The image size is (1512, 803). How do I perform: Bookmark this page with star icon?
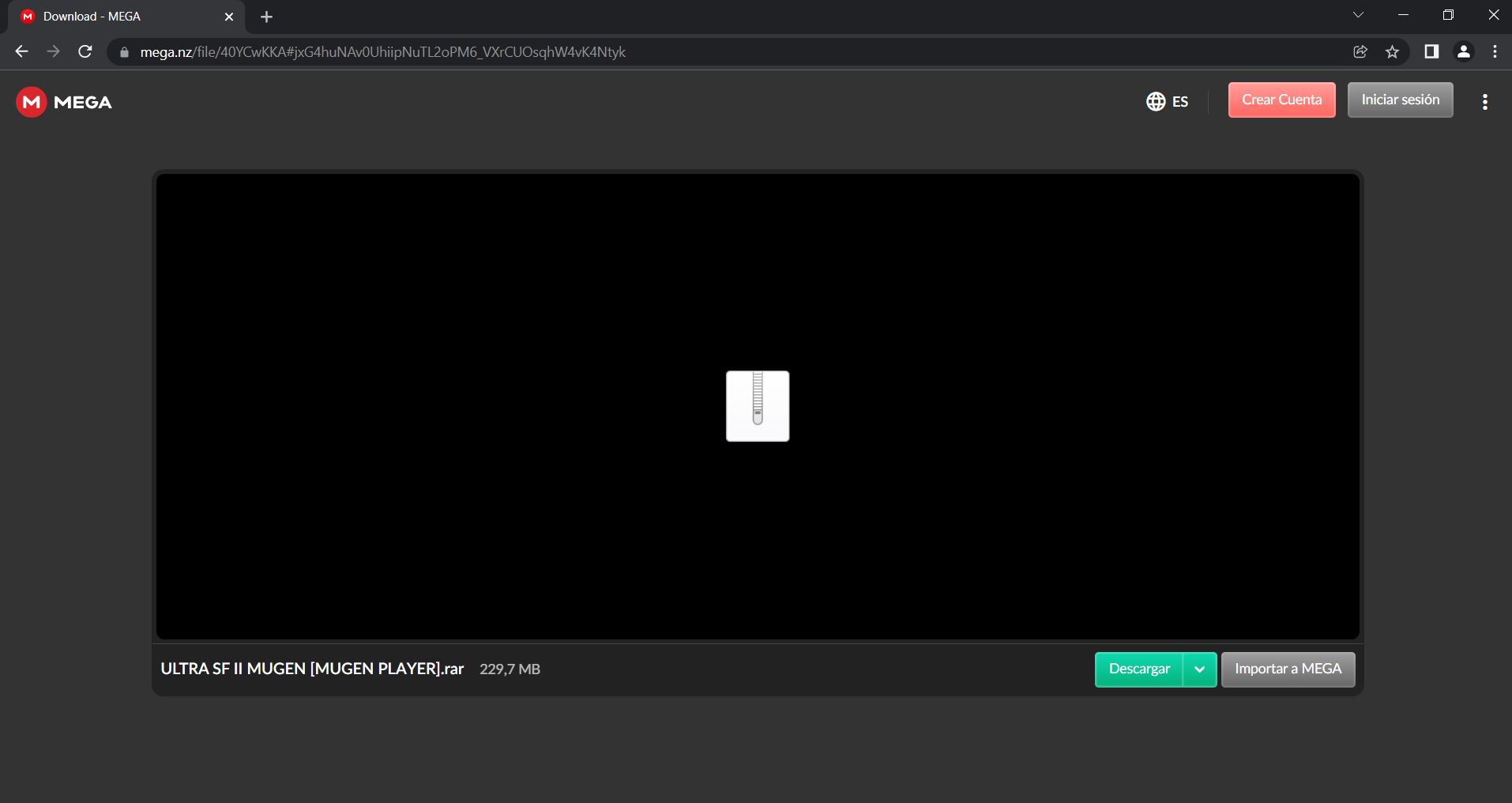1392,52
